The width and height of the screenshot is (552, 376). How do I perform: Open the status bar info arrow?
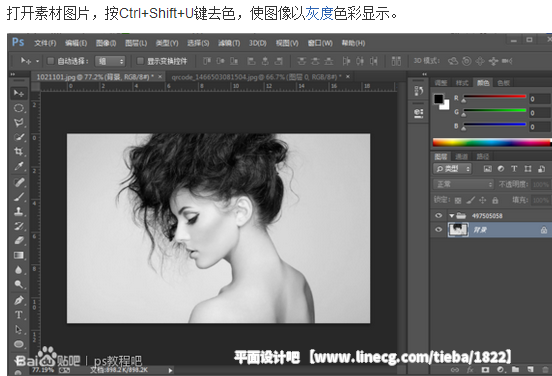(x=170, y=370)
